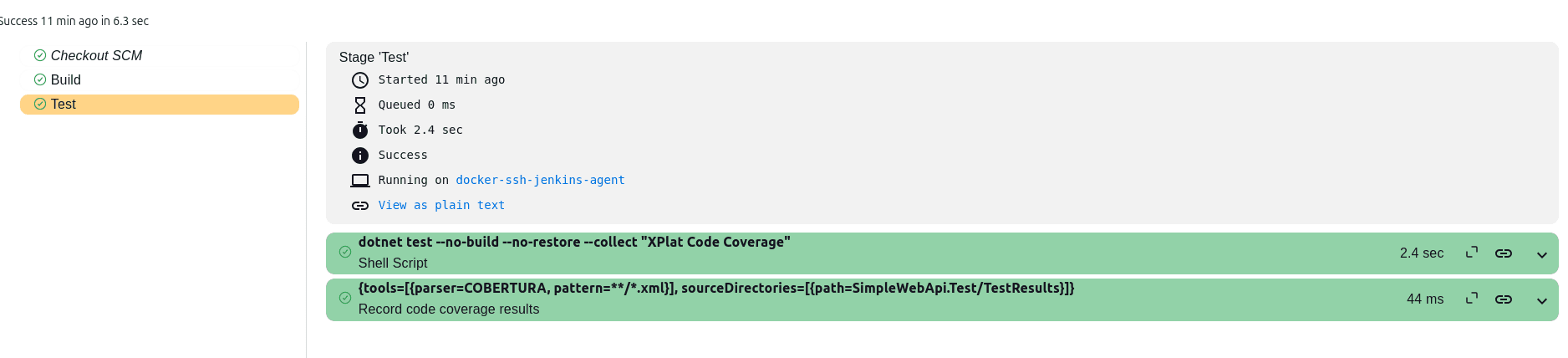Click permalink chain icon on dotnet test step
The width and height of the screenshot is (1568, 358).
[x=1504, y=253]
